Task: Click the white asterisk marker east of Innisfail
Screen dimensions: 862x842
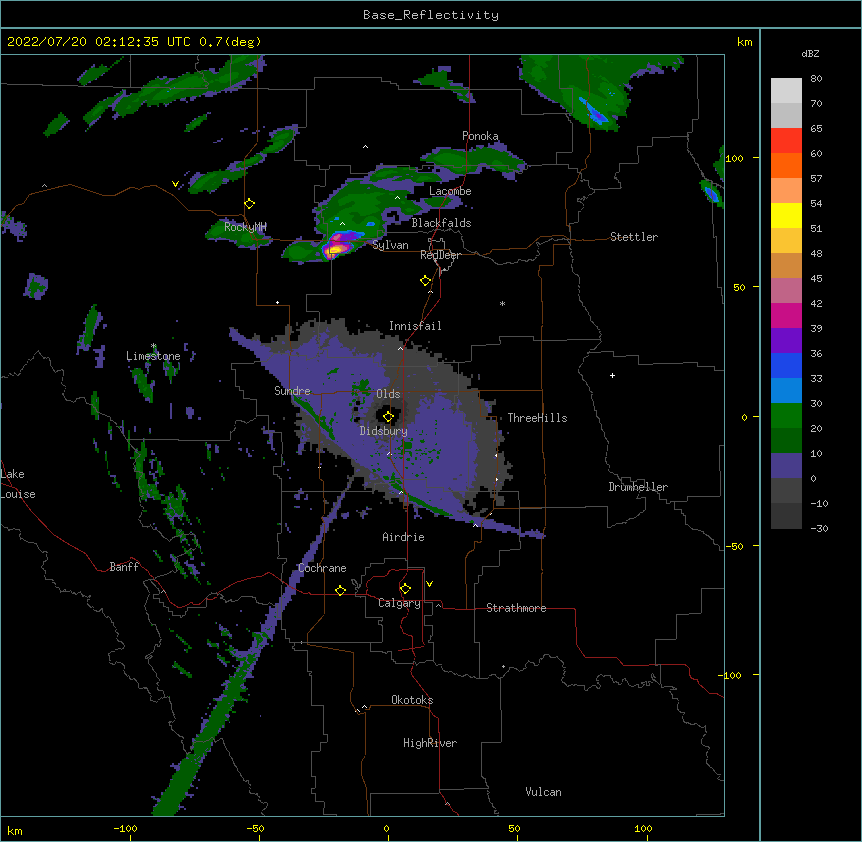Action: point(502,303)
